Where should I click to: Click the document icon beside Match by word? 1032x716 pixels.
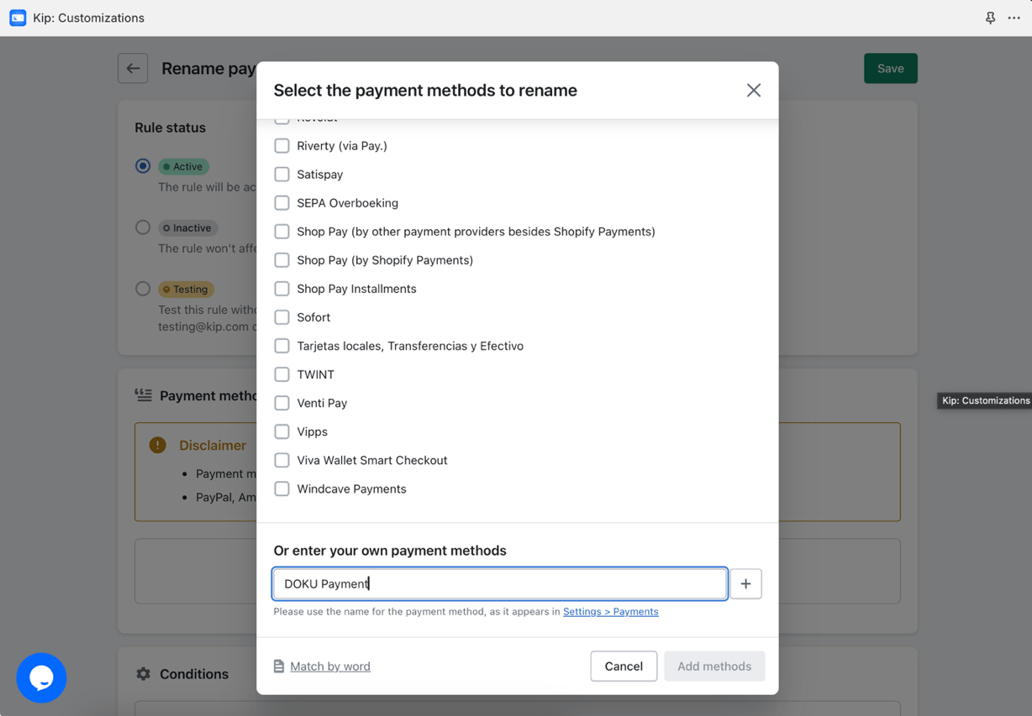(279, 666)
